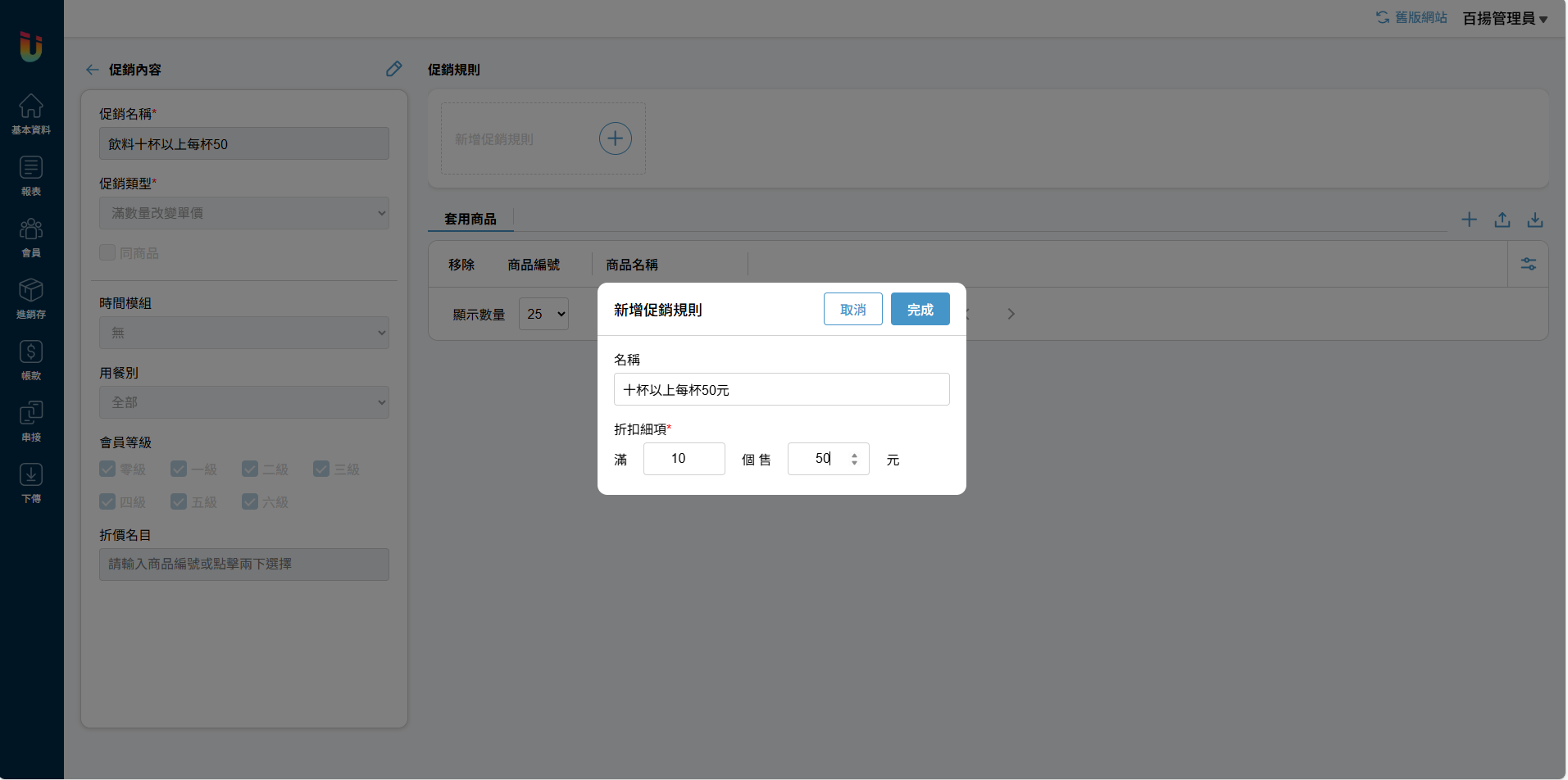Open the 進銷存 inventory sidebar icon

tap(31, 297)
